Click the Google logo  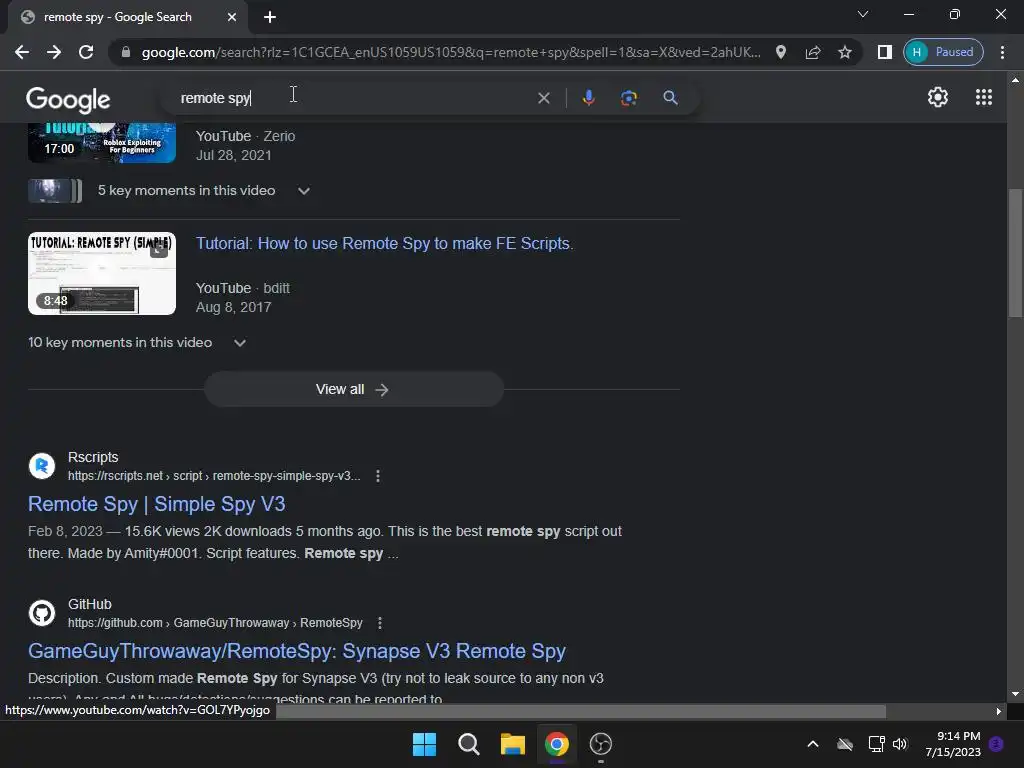click(x=68, y=99)
